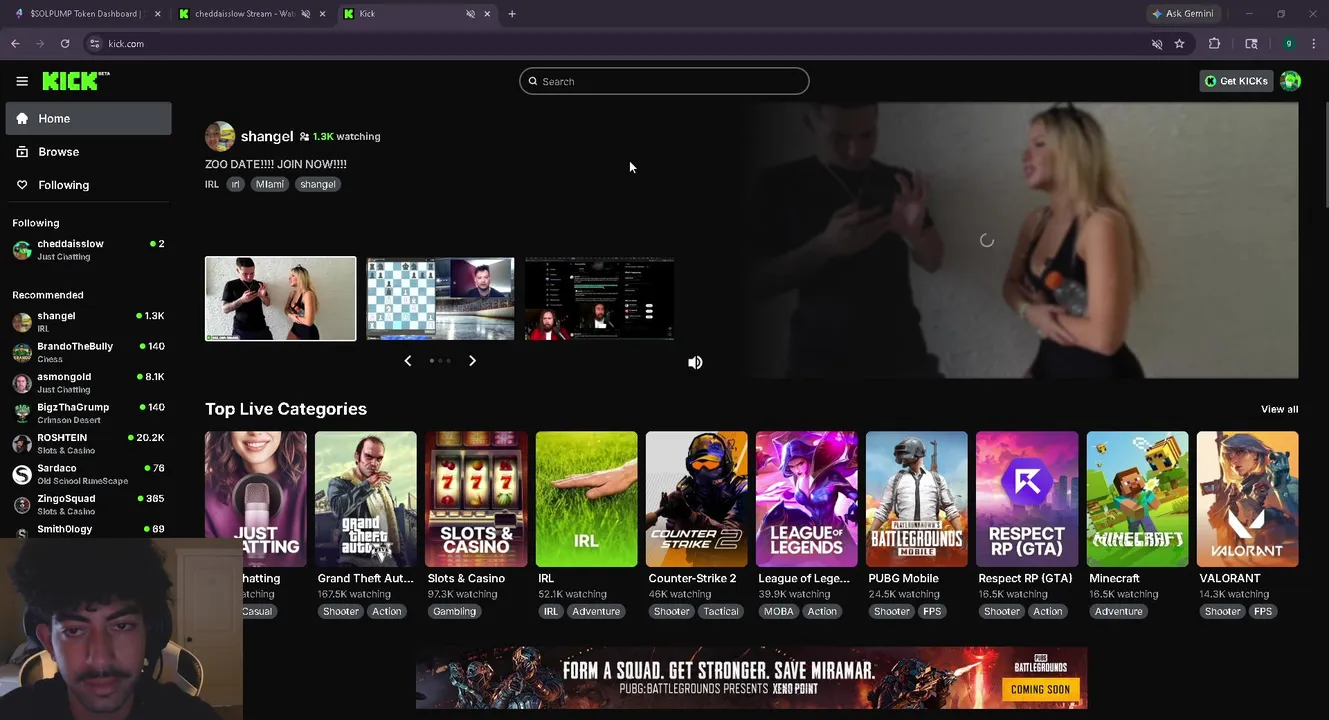Open the Minecraft category card
This screenshot has height=720, width=1329.
[x=1137, y=499]
